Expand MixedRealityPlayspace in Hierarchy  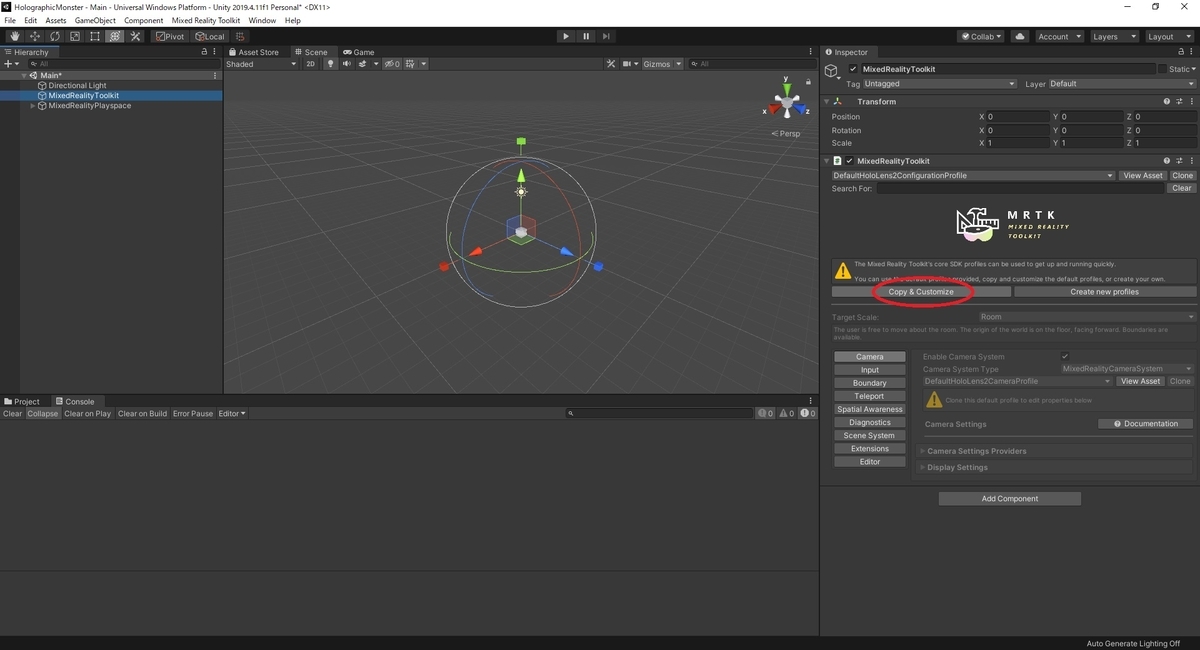tap(33, 106)
